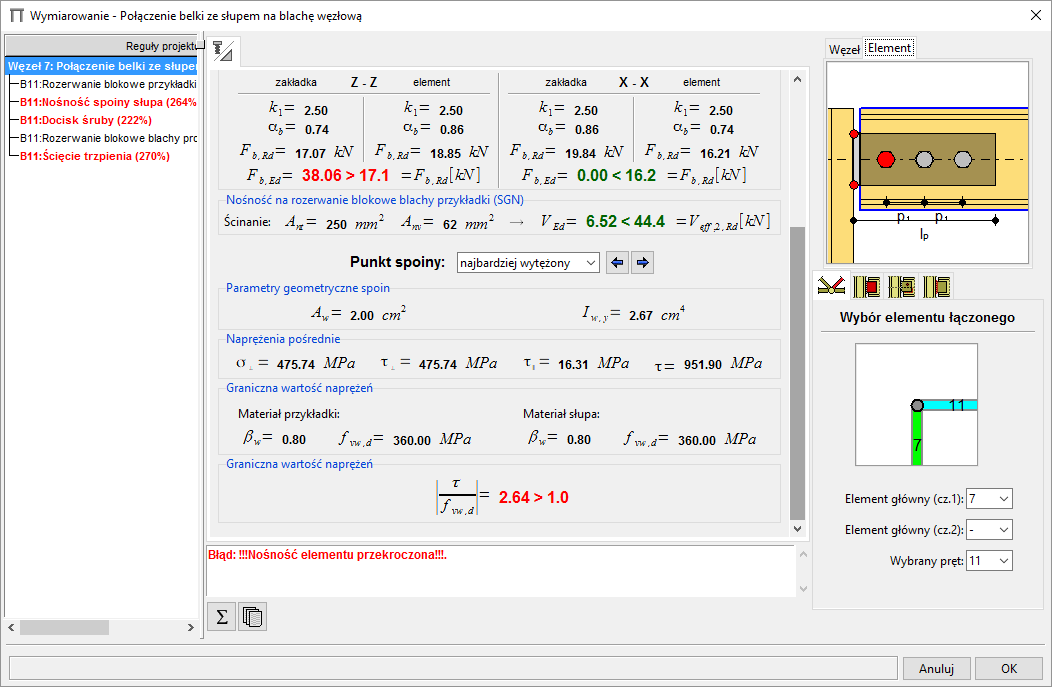Click the copy documents icon button
This screenshot has width=1052, height=687.
tap(254, 617)
